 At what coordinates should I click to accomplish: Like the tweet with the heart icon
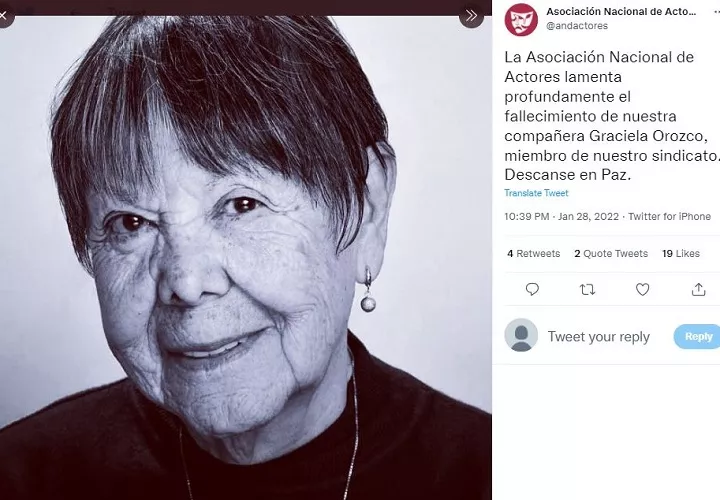[643, 289]
